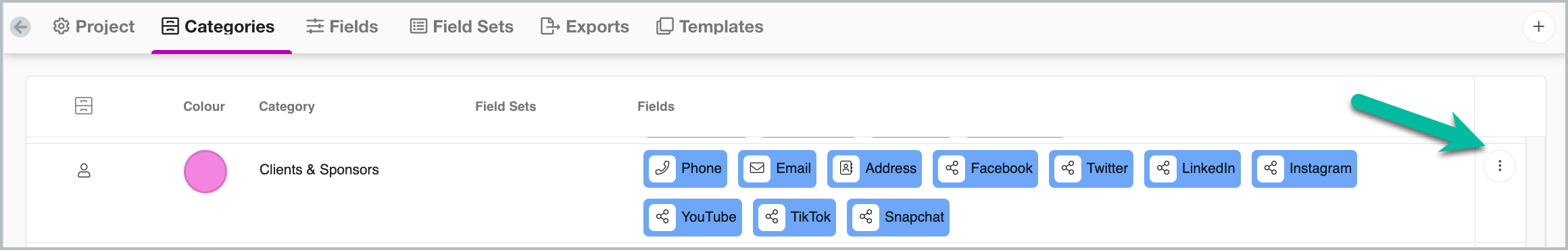
Task: Click the YouTube share icon
Action: pyautogui.click(x=662, y=217)
